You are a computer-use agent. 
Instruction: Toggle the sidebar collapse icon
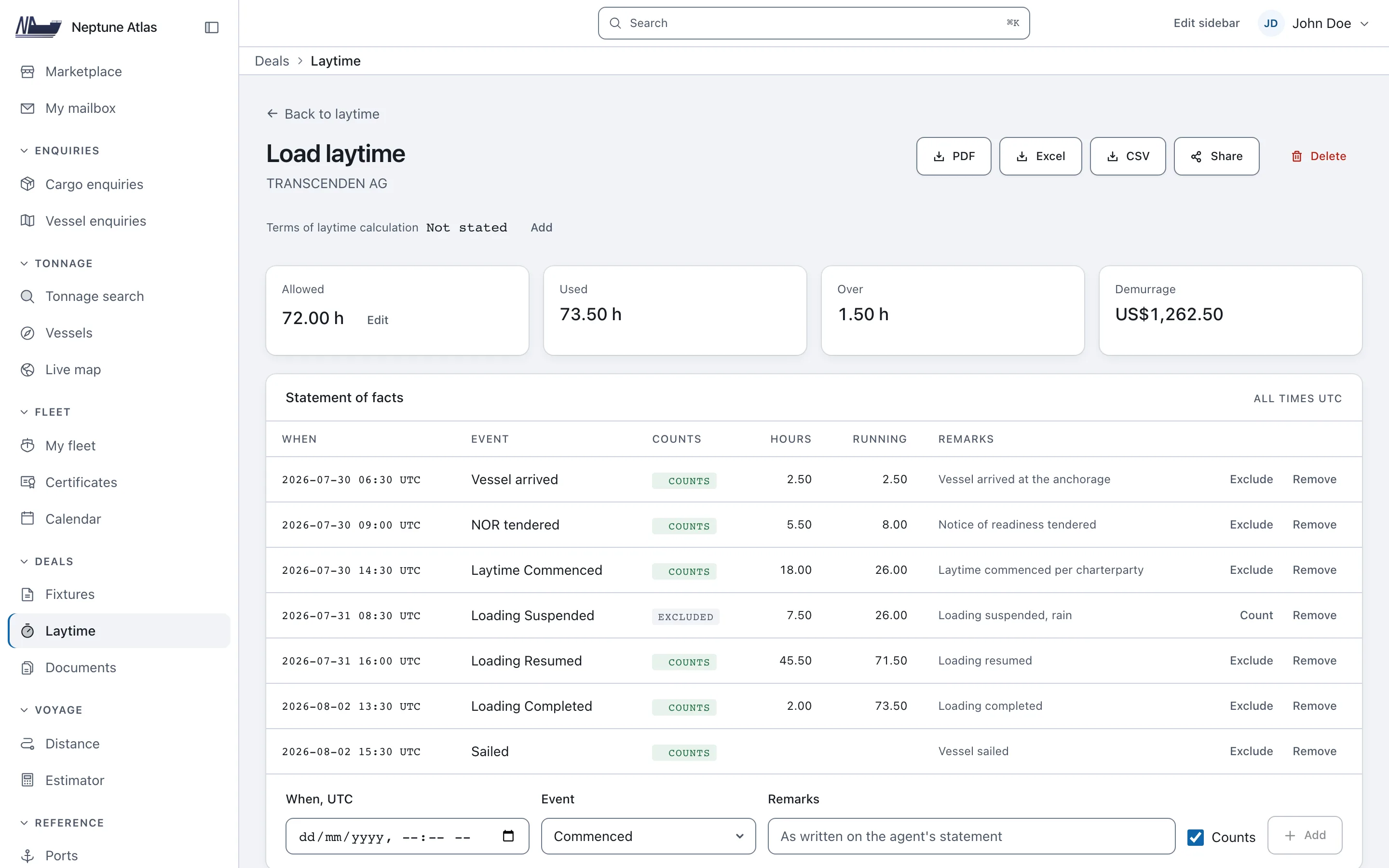(211, 27)
